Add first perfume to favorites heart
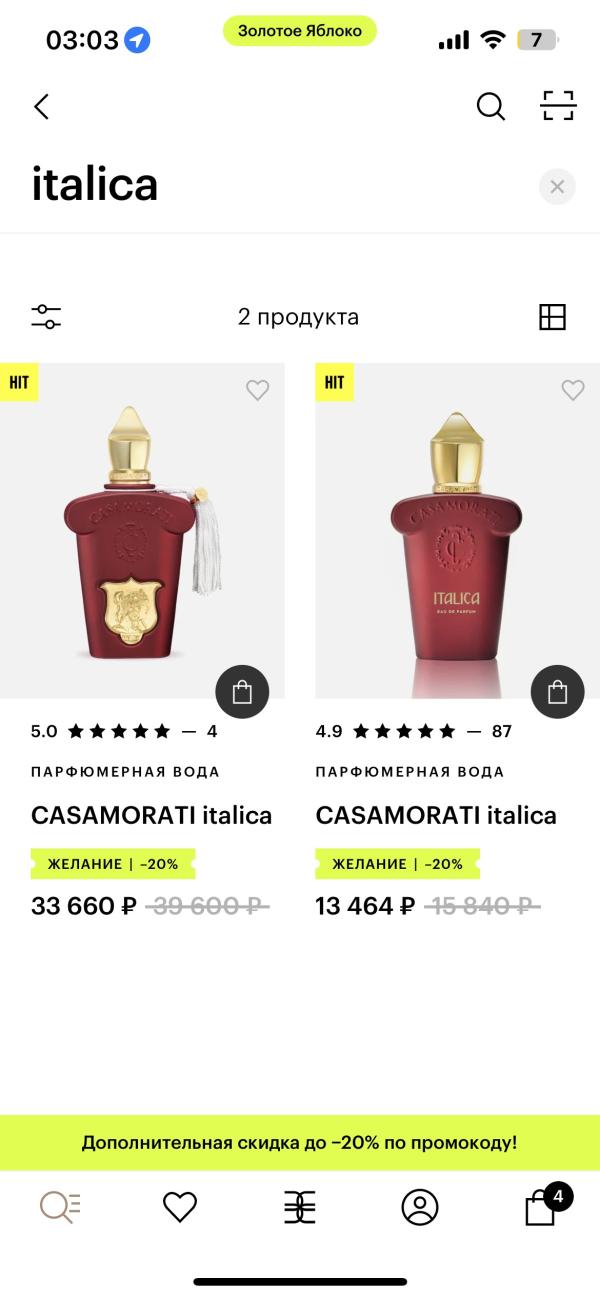 (x=258, y=390)
